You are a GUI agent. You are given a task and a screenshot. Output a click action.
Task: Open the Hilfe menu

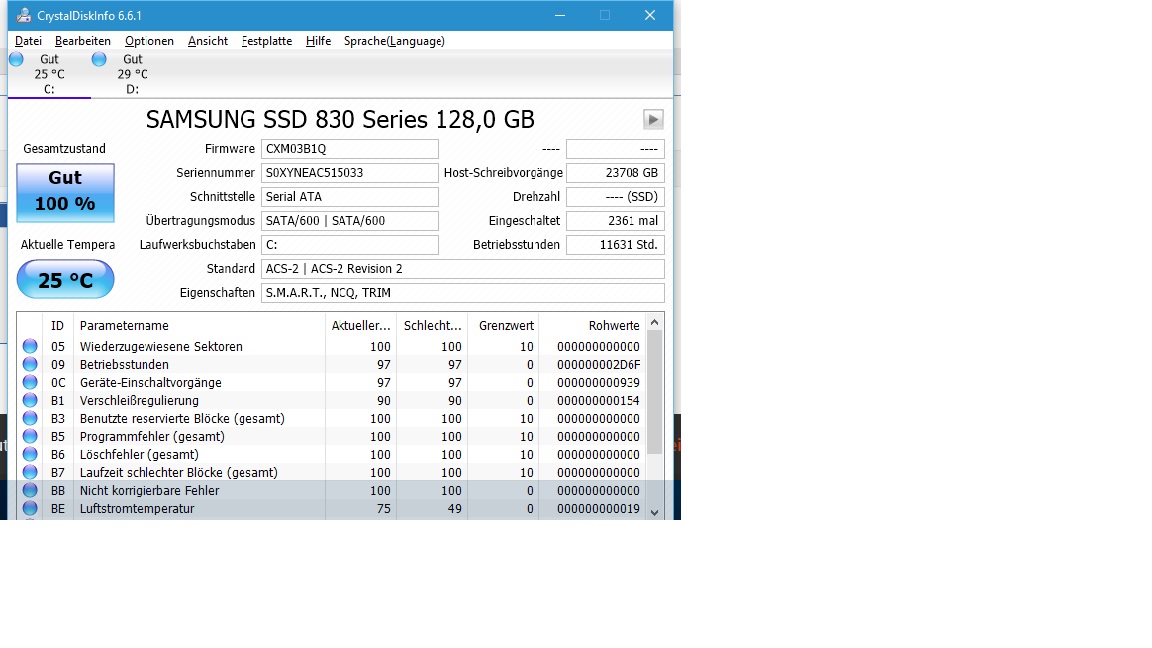tap(318, 41)
